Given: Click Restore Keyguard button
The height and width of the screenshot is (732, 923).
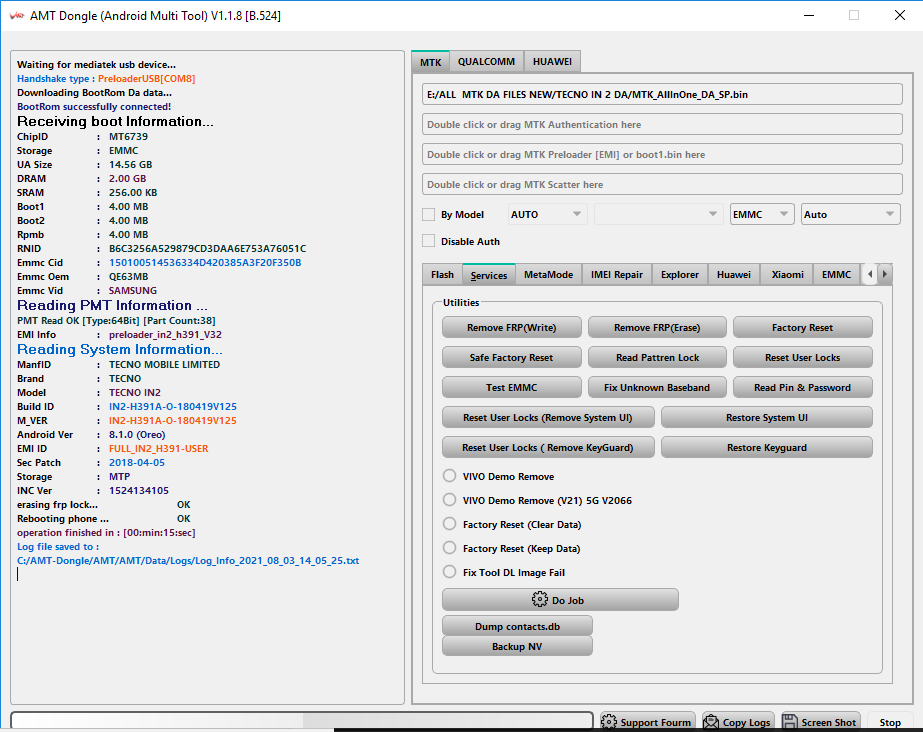Looking at the screenshot, I should (766, 447).
